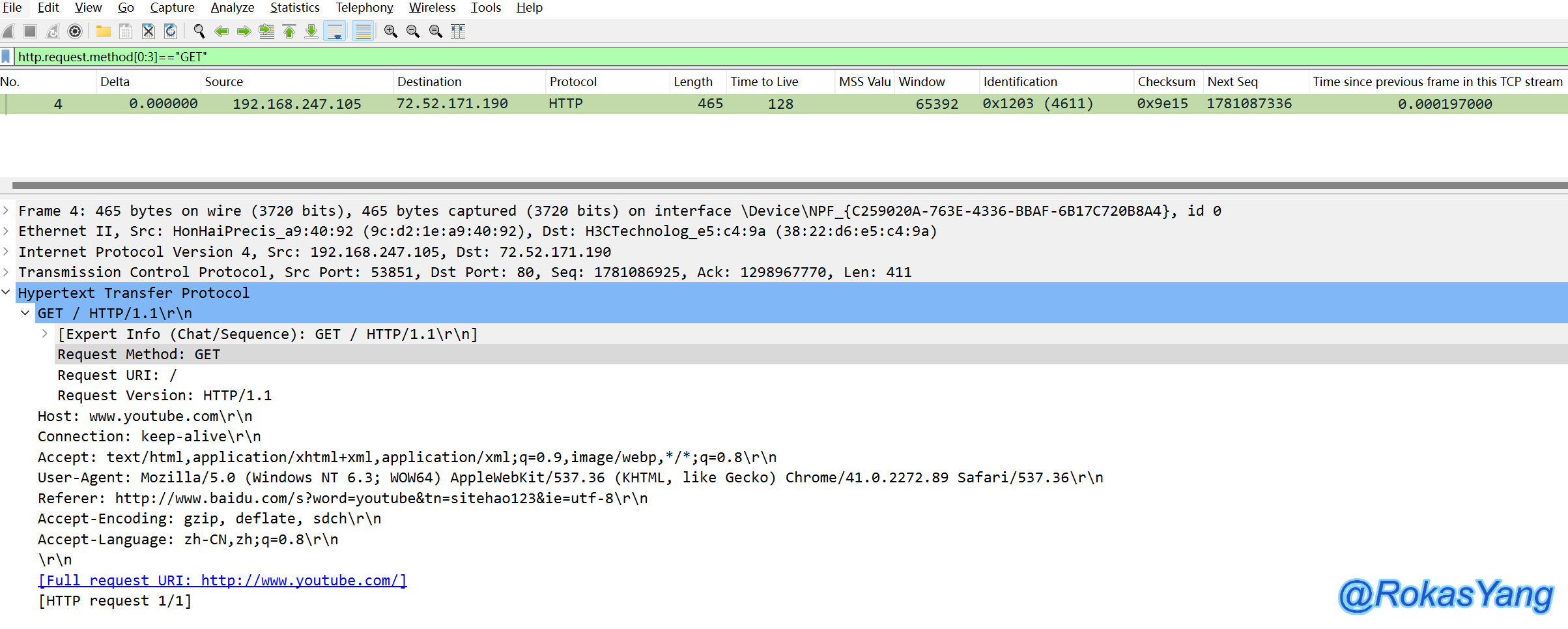Jump to the last packet
The height and width of the screenshot is (629, 1568).
click(311, 31)
